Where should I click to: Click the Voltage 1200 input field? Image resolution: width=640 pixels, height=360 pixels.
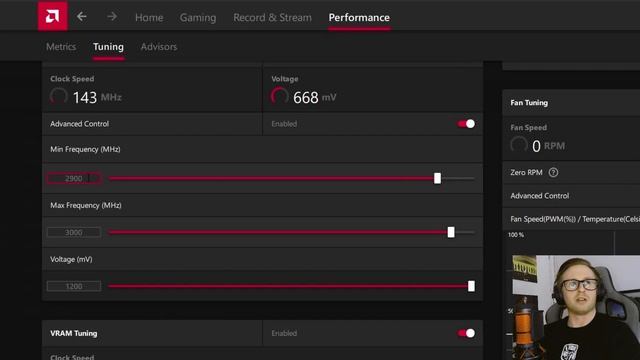[x=74, y=286]
